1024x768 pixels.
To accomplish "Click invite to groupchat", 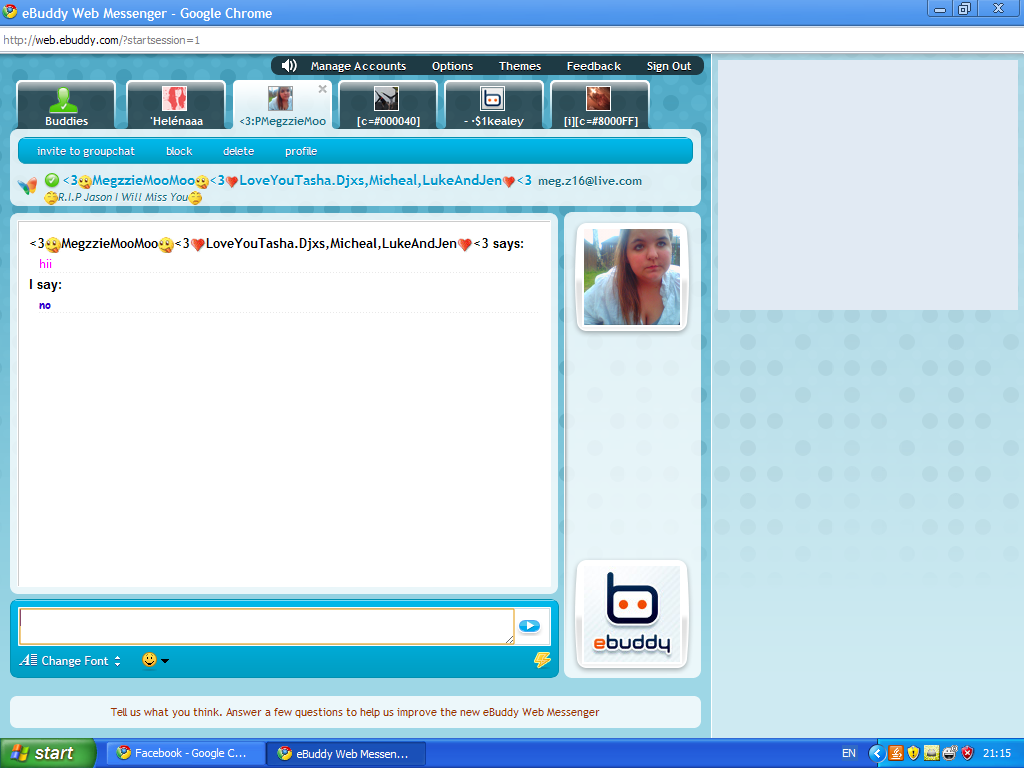I will 85,151.
